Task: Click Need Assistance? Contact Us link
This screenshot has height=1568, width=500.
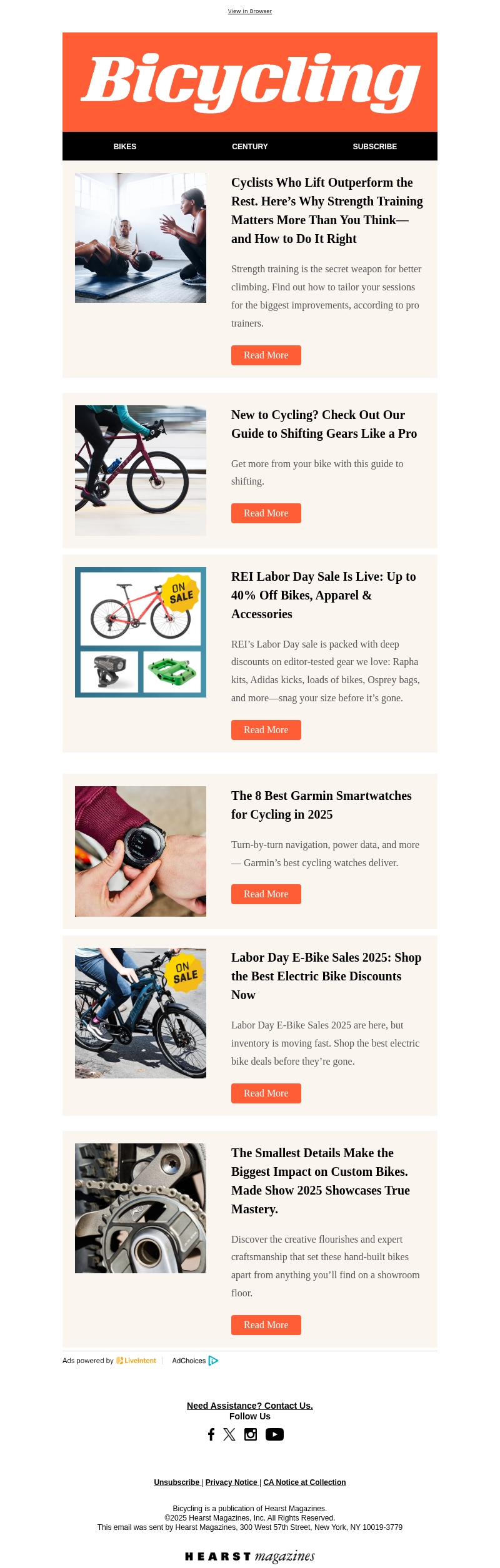Action: tap(250, 1406)
